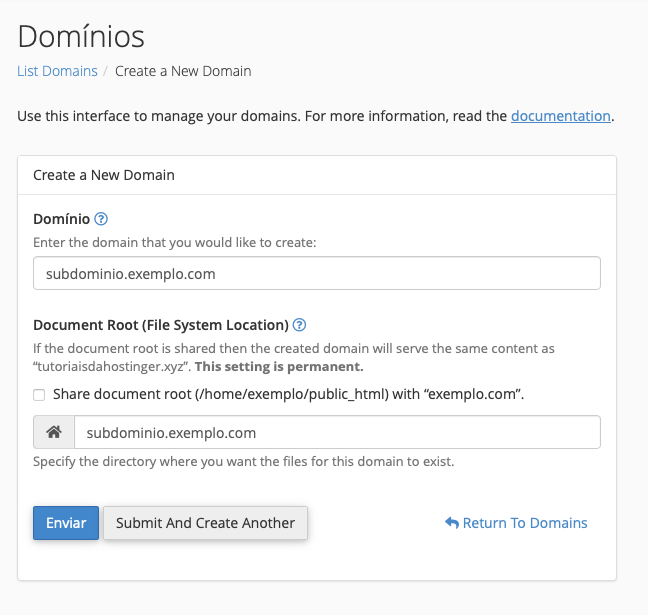Click the home icon beside directory field
This screenshot has width=648, height=615.
(54, 432)
